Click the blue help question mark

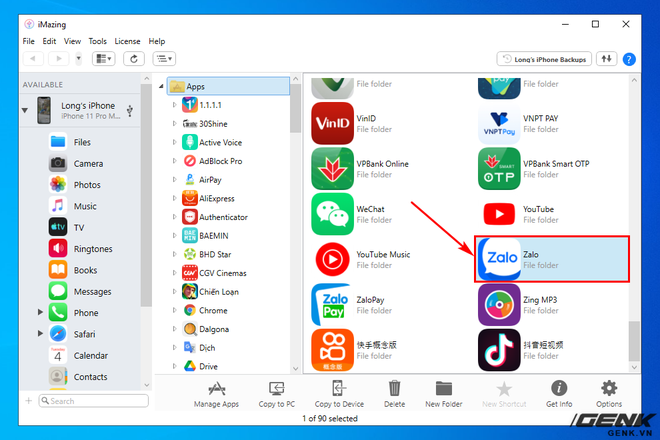[629, 59]
